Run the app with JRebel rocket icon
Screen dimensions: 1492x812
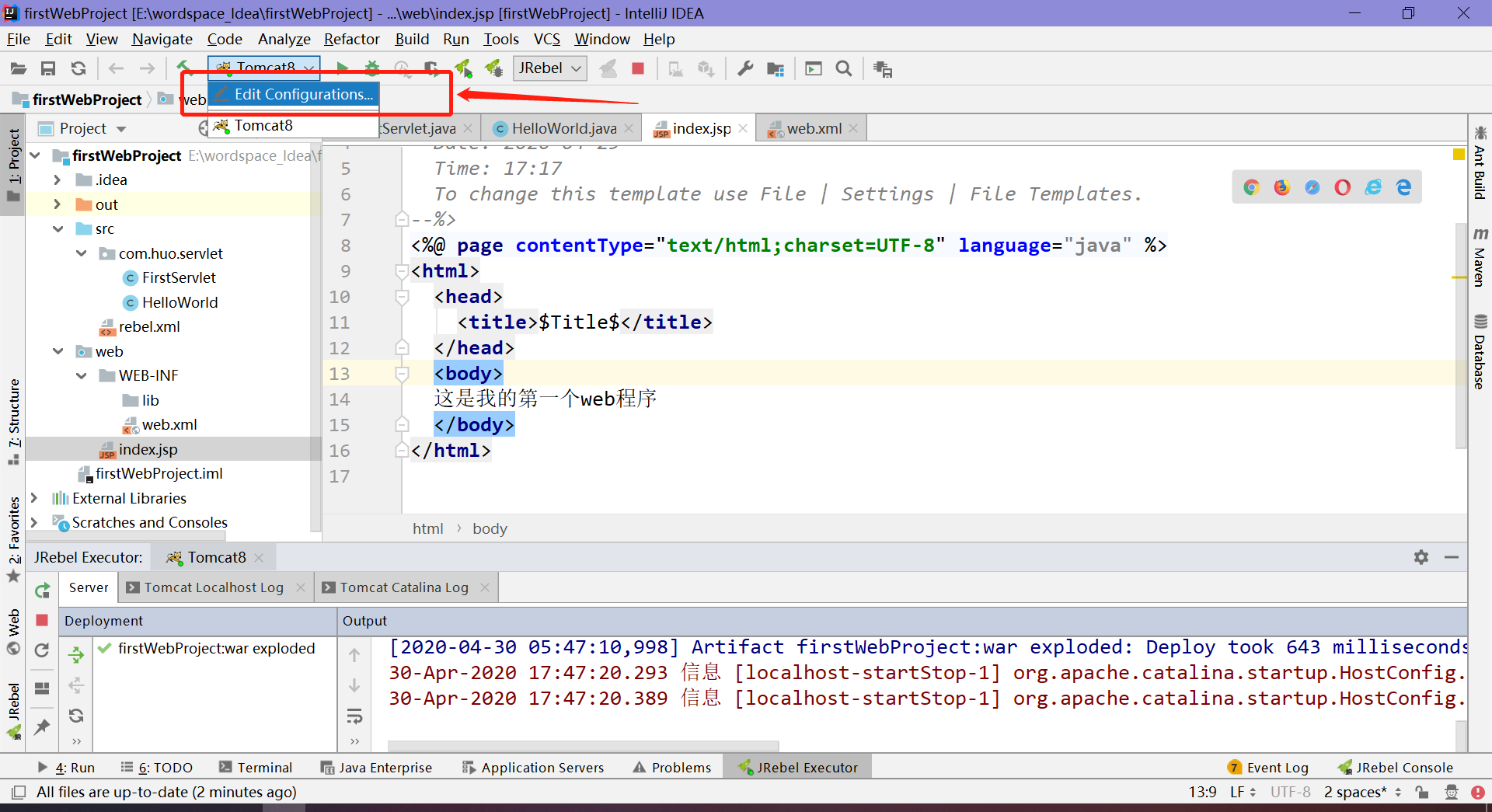(x=463, y=68)
